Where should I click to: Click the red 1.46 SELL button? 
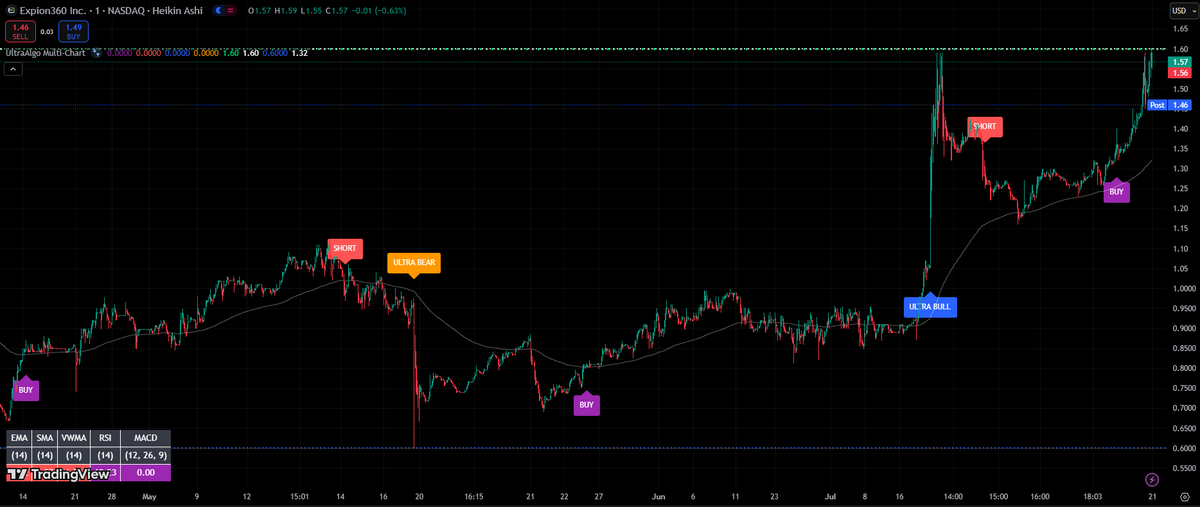pos(20,31)
